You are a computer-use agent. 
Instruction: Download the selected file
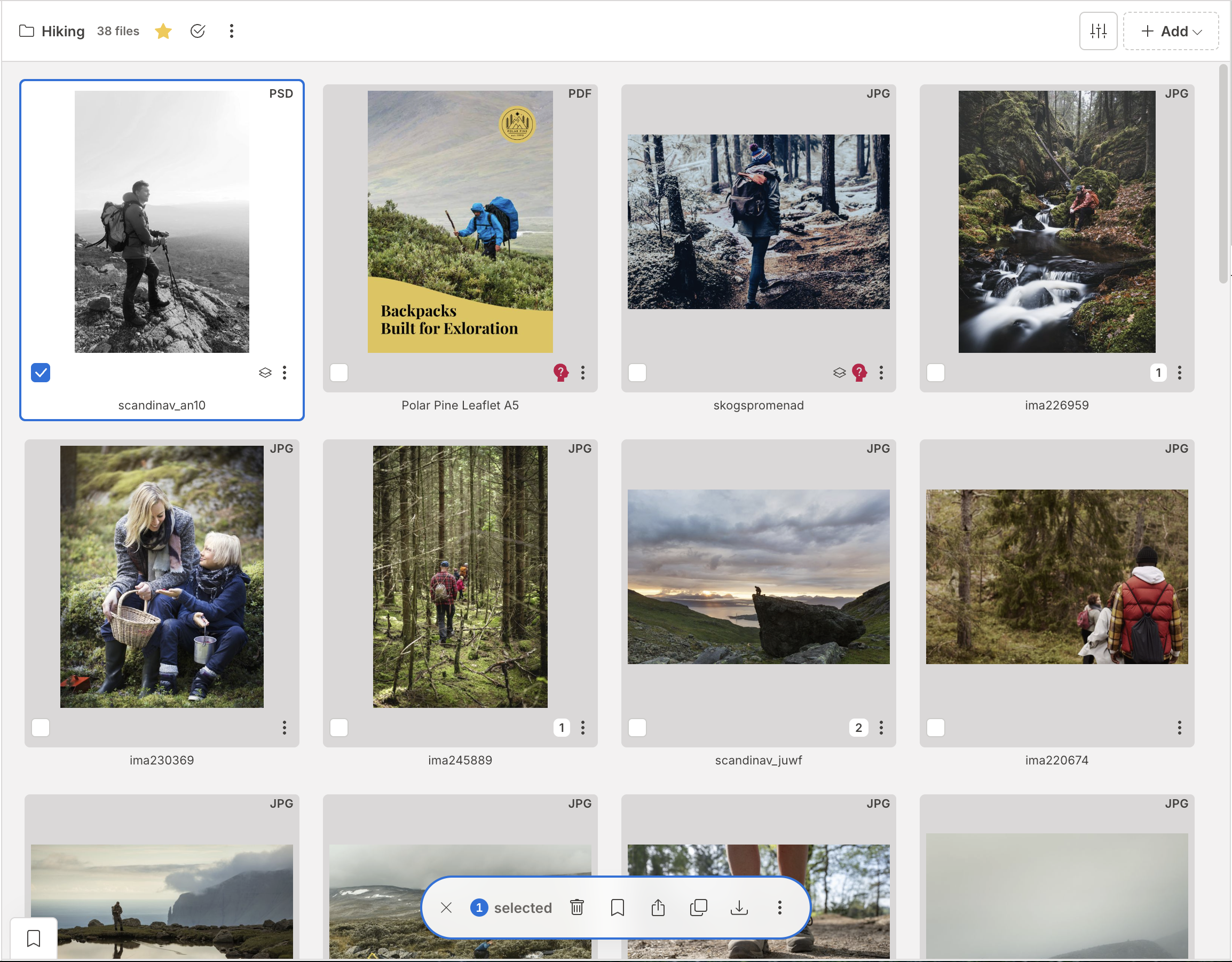(x=739, y=907)
